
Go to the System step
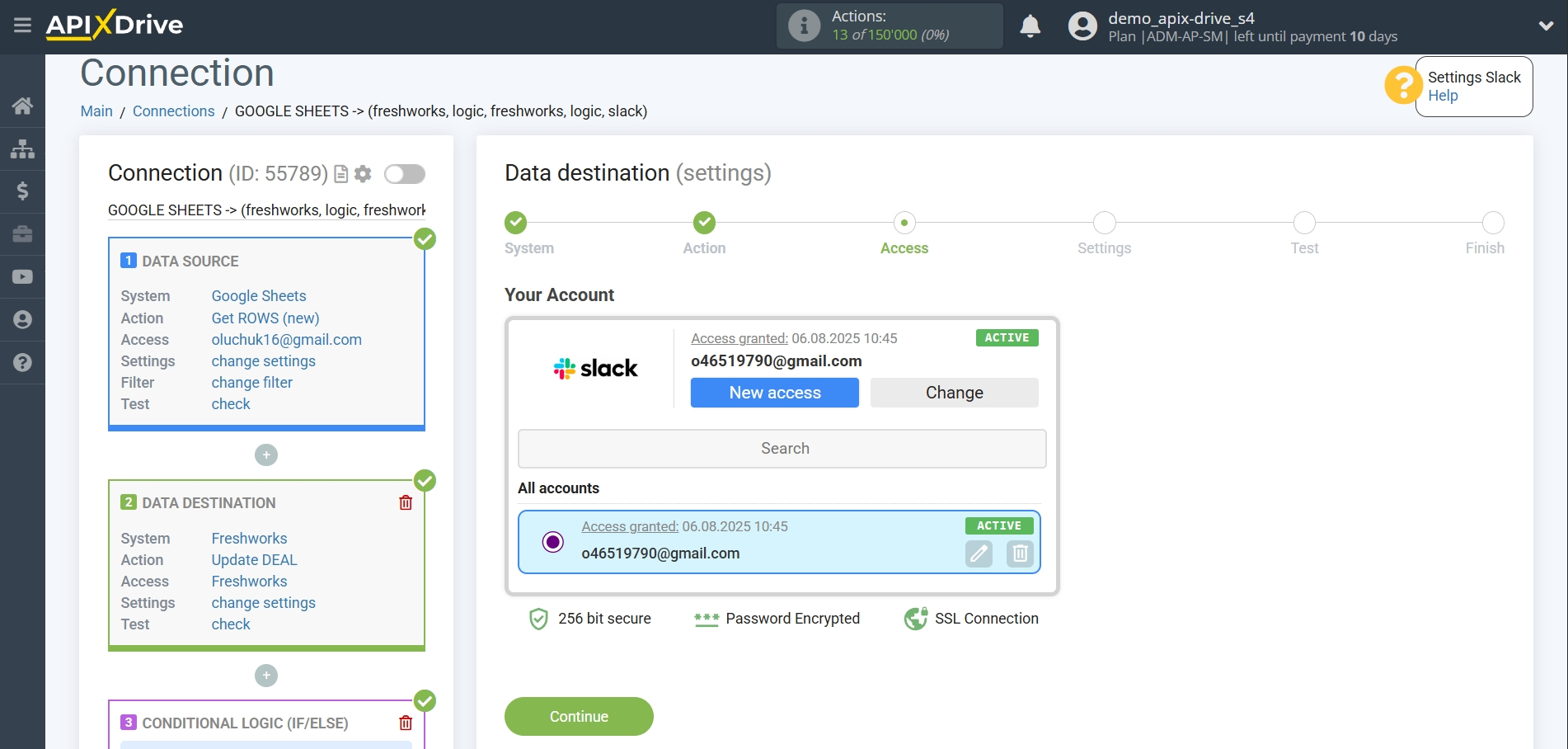click(515, 223)
